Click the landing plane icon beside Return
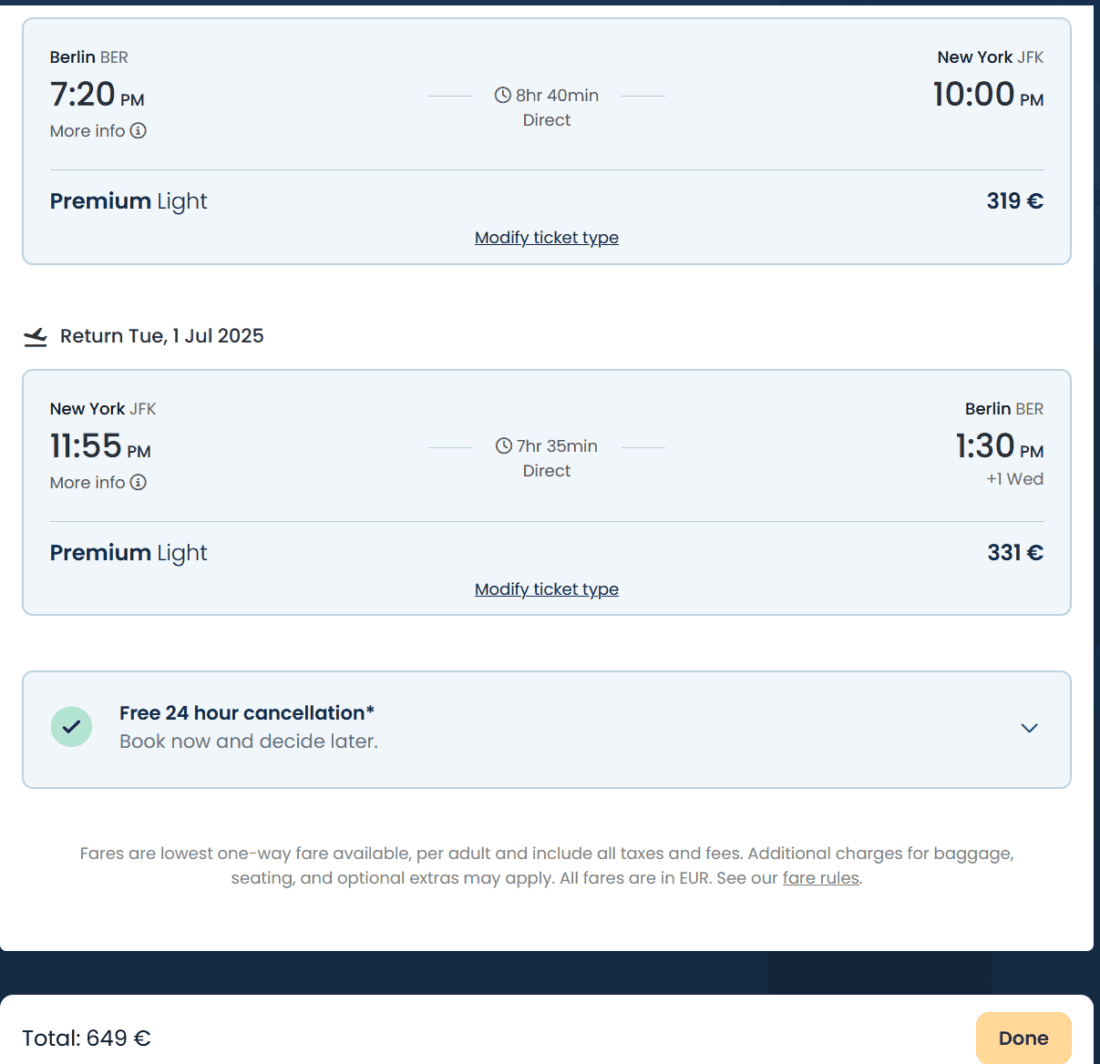1100x1064 pixels. pyautogui.click(x=35, y=337)
